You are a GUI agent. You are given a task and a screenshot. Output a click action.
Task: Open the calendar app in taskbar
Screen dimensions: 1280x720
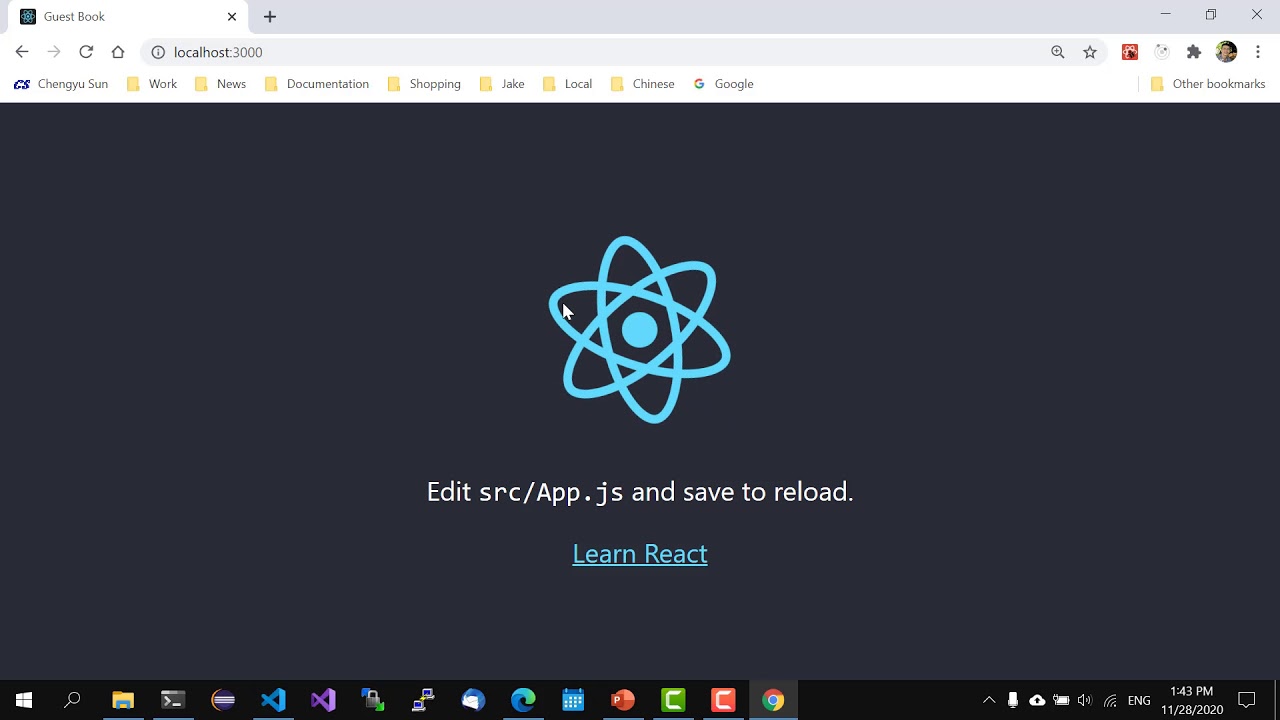(573, 700)
